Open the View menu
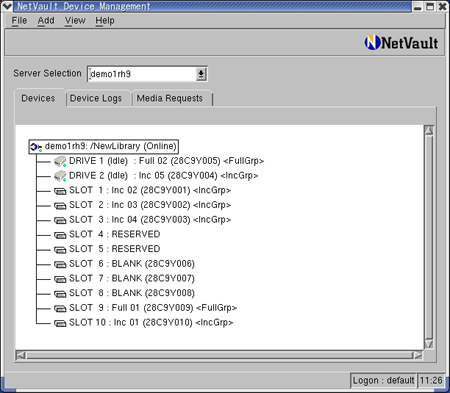The width and height of the screenshot is (450, 393). click(x=75, y=21)
